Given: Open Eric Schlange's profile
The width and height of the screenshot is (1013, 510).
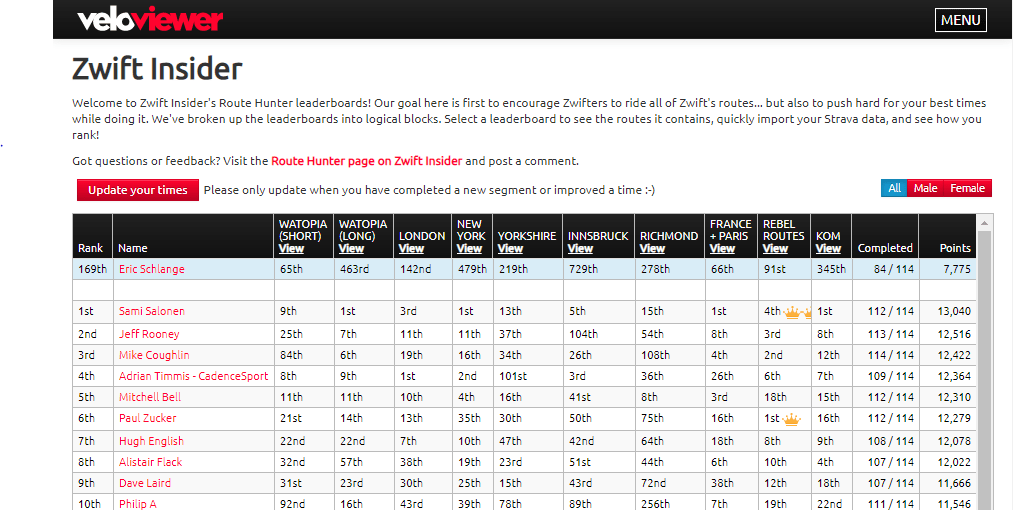Looking at the screenshot, I should [151, 269].
